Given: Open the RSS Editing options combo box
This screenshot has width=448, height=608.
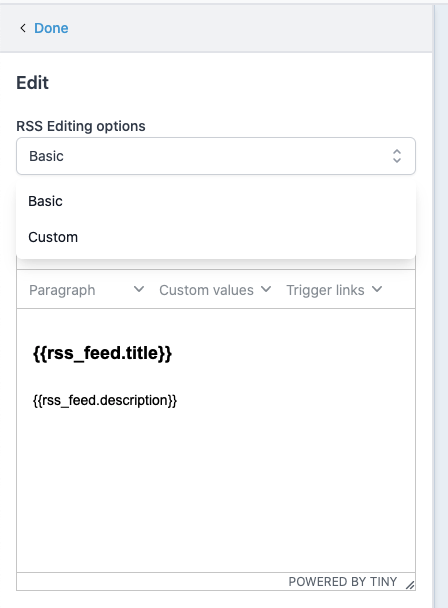Looking at the screenshot, I should (x=216, y=156).
